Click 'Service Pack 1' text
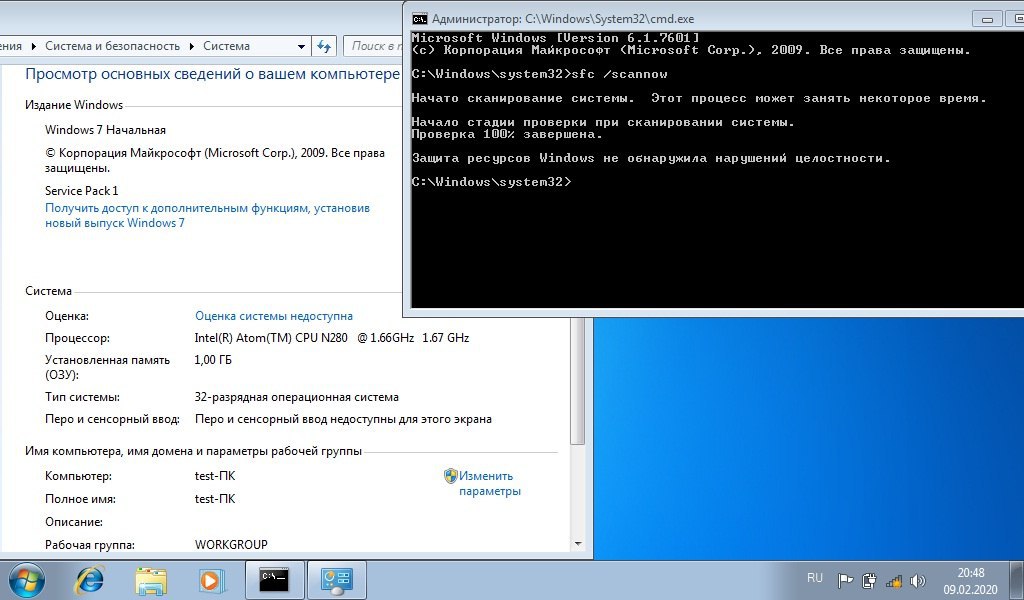 (x=82, y=191)
